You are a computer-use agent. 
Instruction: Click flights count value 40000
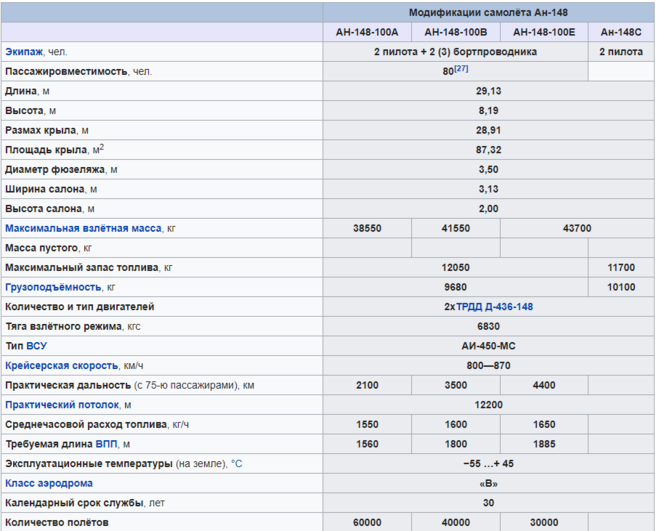pos(456,523)
